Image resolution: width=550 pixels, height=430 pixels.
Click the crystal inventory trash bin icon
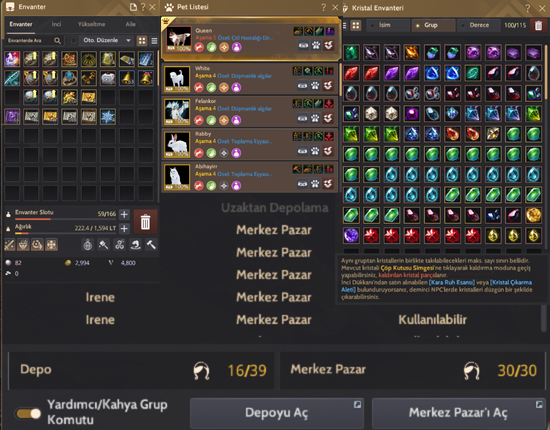[x=538, y=25]
